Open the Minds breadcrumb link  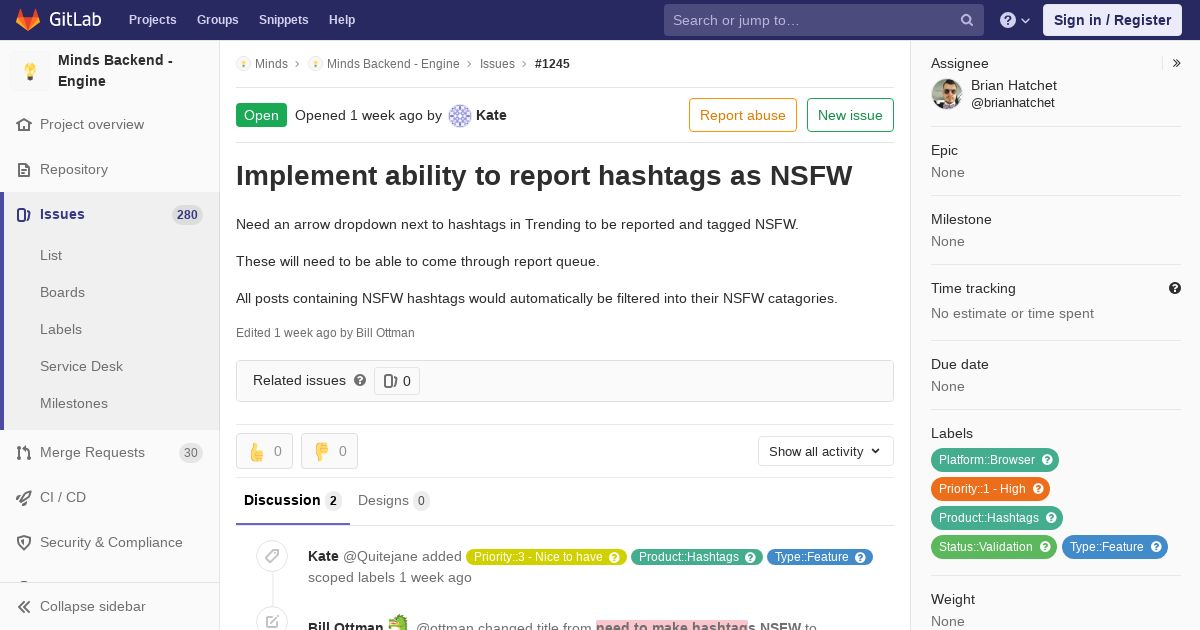click(271, 64)
